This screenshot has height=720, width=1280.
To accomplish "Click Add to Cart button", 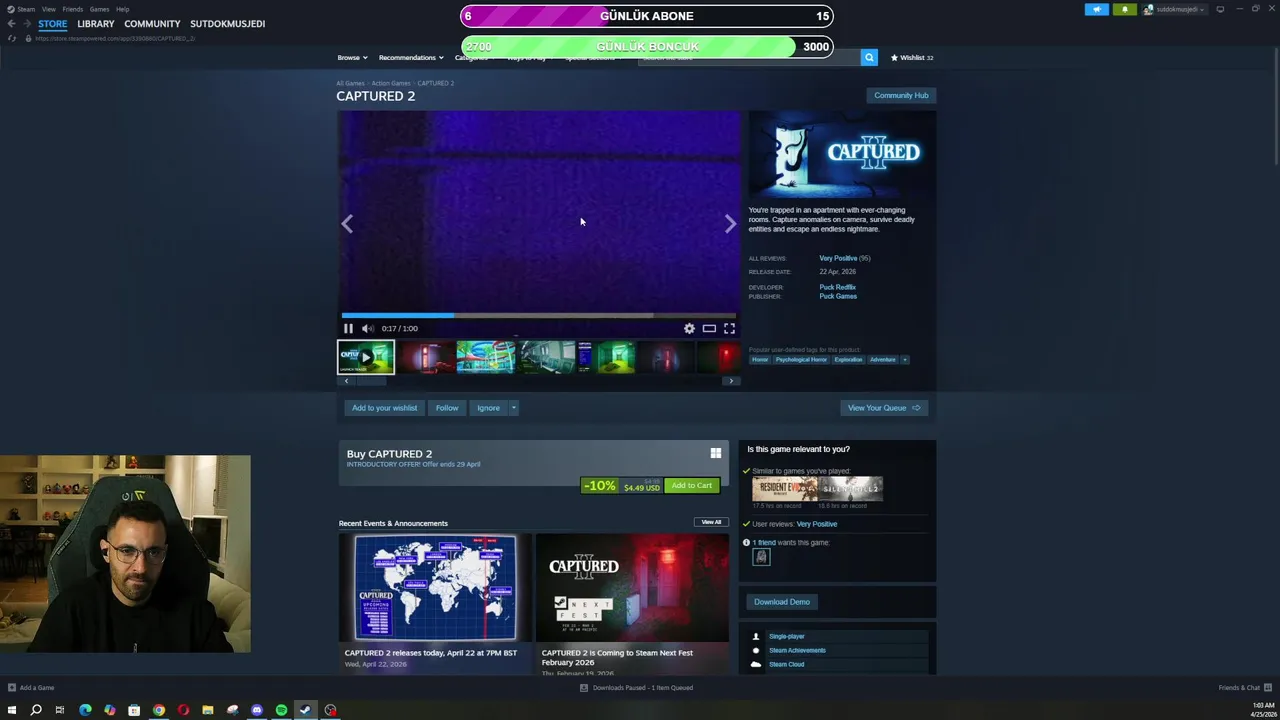I will coord(692,485).
